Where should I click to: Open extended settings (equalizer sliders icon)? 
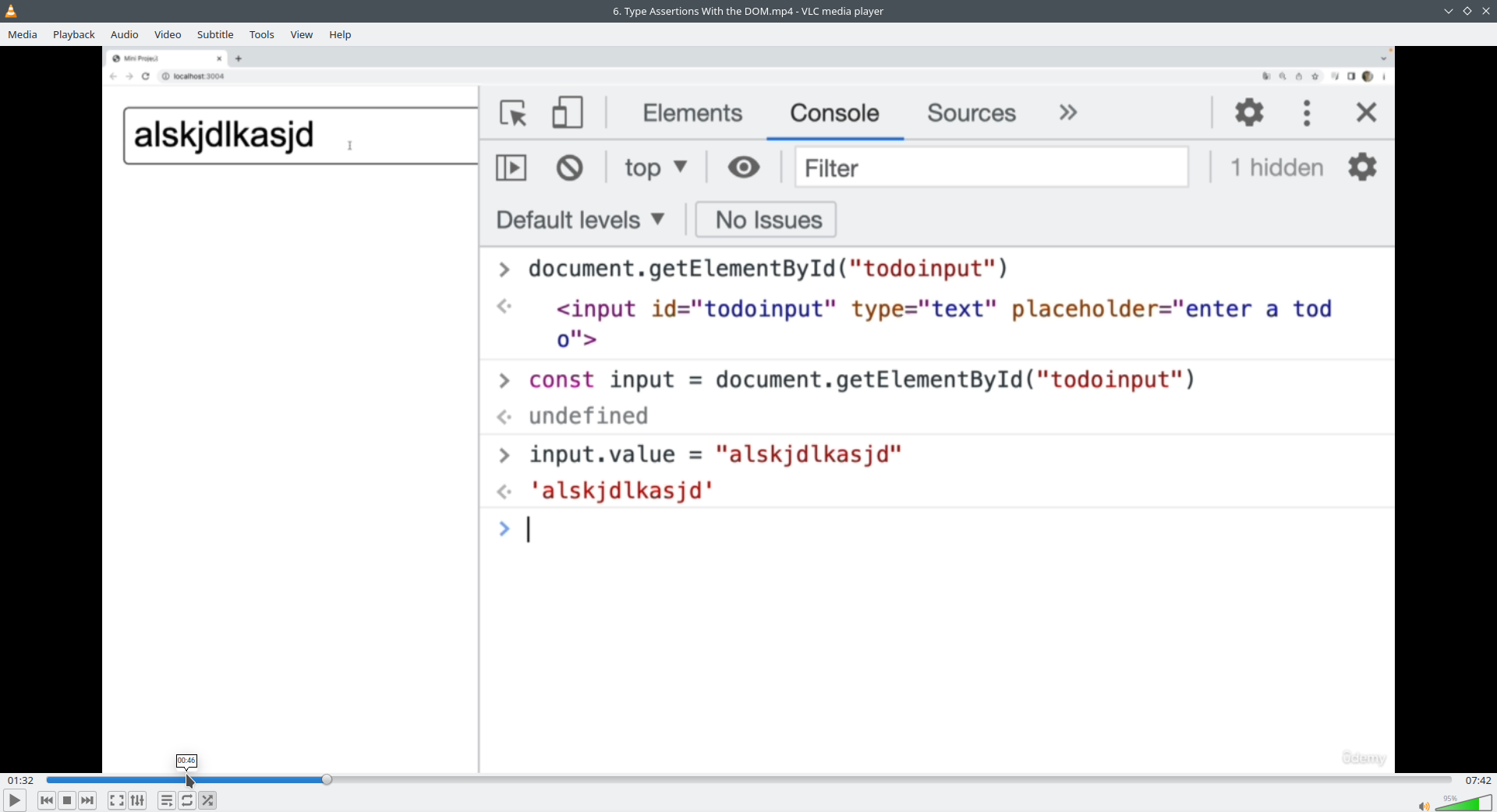tap(137, 800)
